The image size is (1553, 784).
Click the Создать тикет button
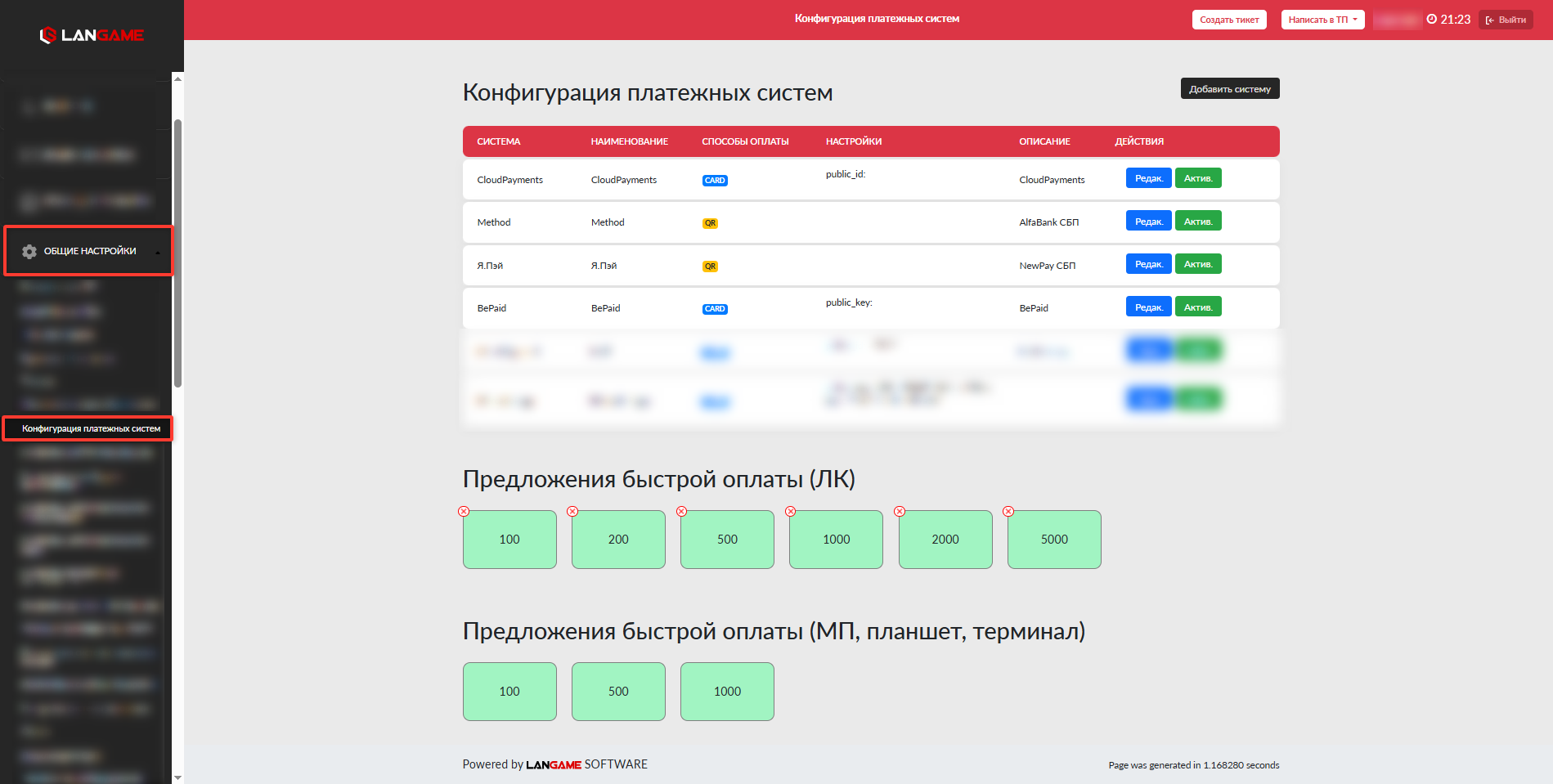[x=1229, y=20]
